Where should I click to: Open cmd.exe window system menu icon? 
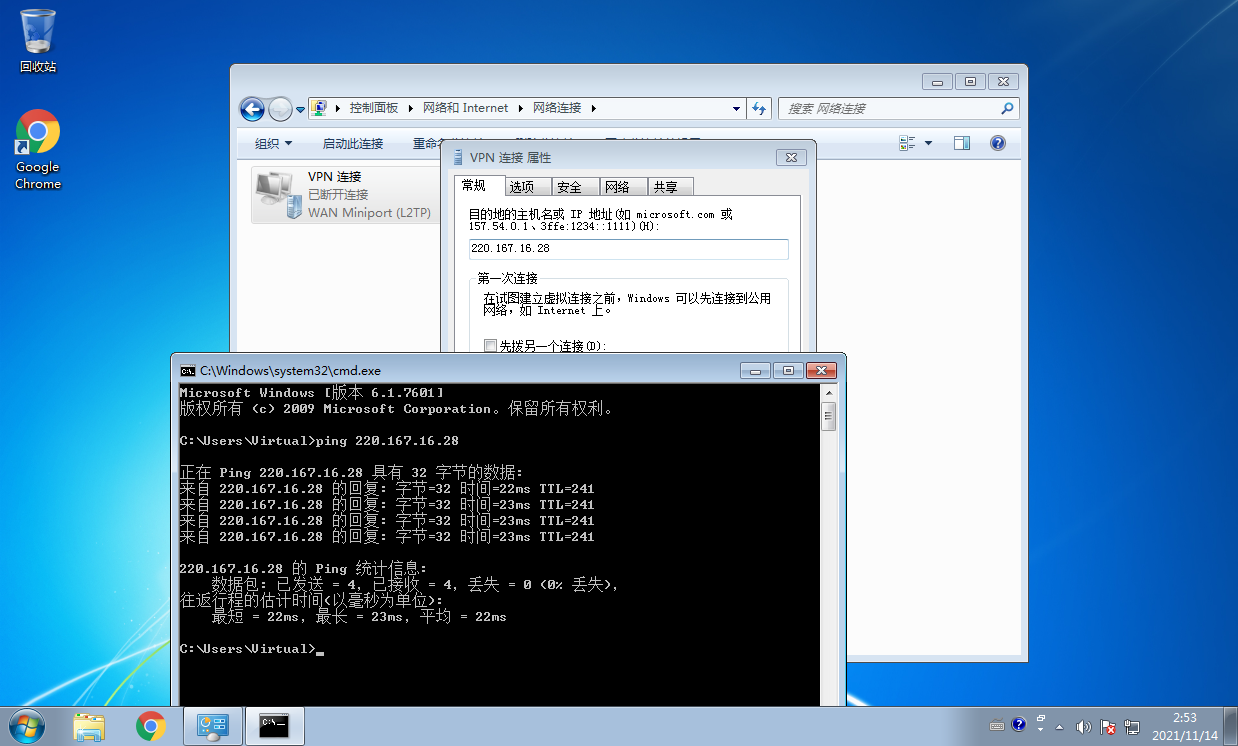point(187,370)
